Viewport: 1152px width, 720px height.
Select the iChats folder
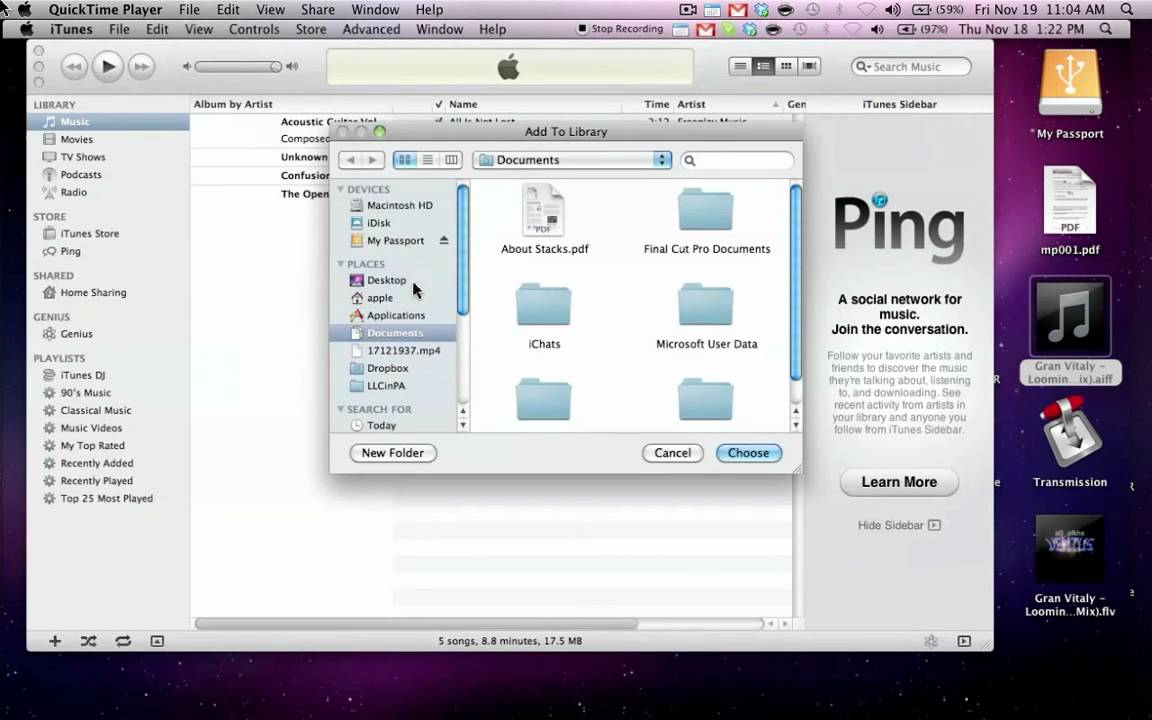coord(544,316)
